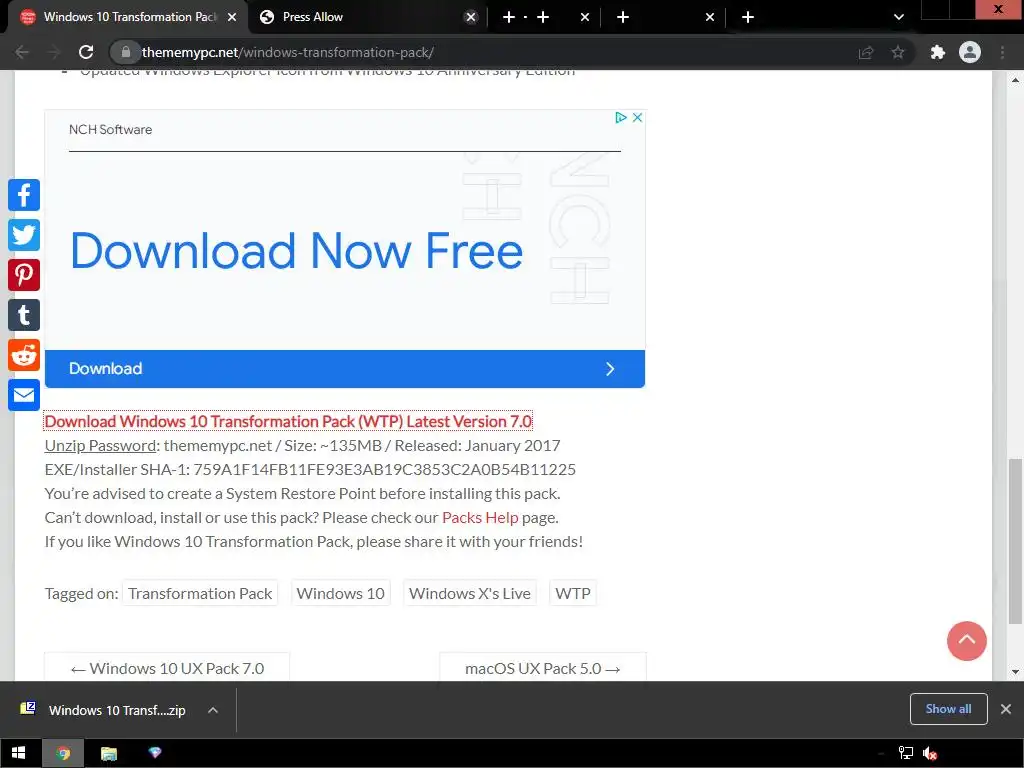Go to macOS UX Pack 5.0 post
The height and width of the screenshot is (768, 1024).
coord(543,668)
